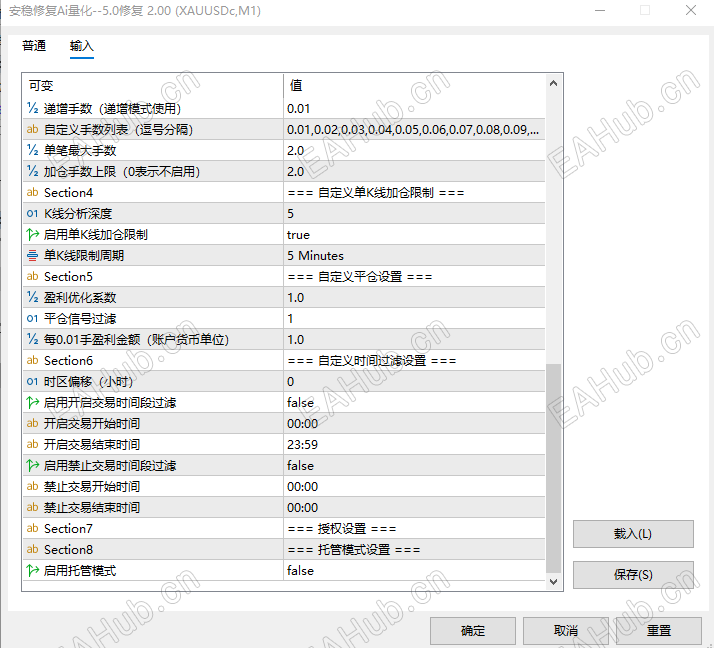Click the ab icon next to Section8

click(x=32, y=549)
